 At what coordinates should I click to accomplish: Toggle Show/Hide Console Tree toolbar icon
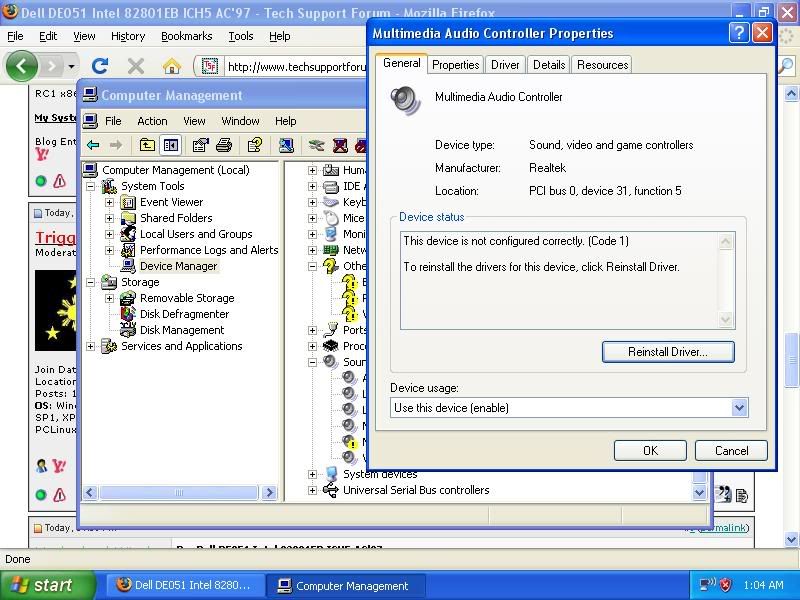pyautogui.click(x=170, y=145)
